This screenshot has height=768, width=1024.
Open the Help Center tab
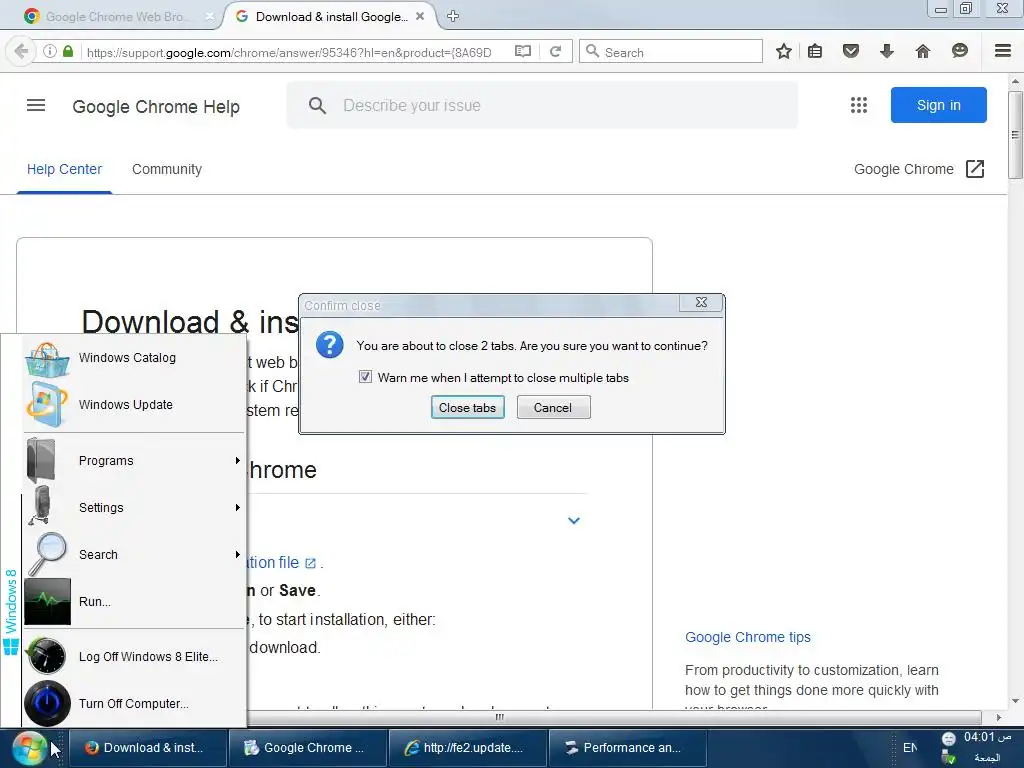[x=64, y=169]
